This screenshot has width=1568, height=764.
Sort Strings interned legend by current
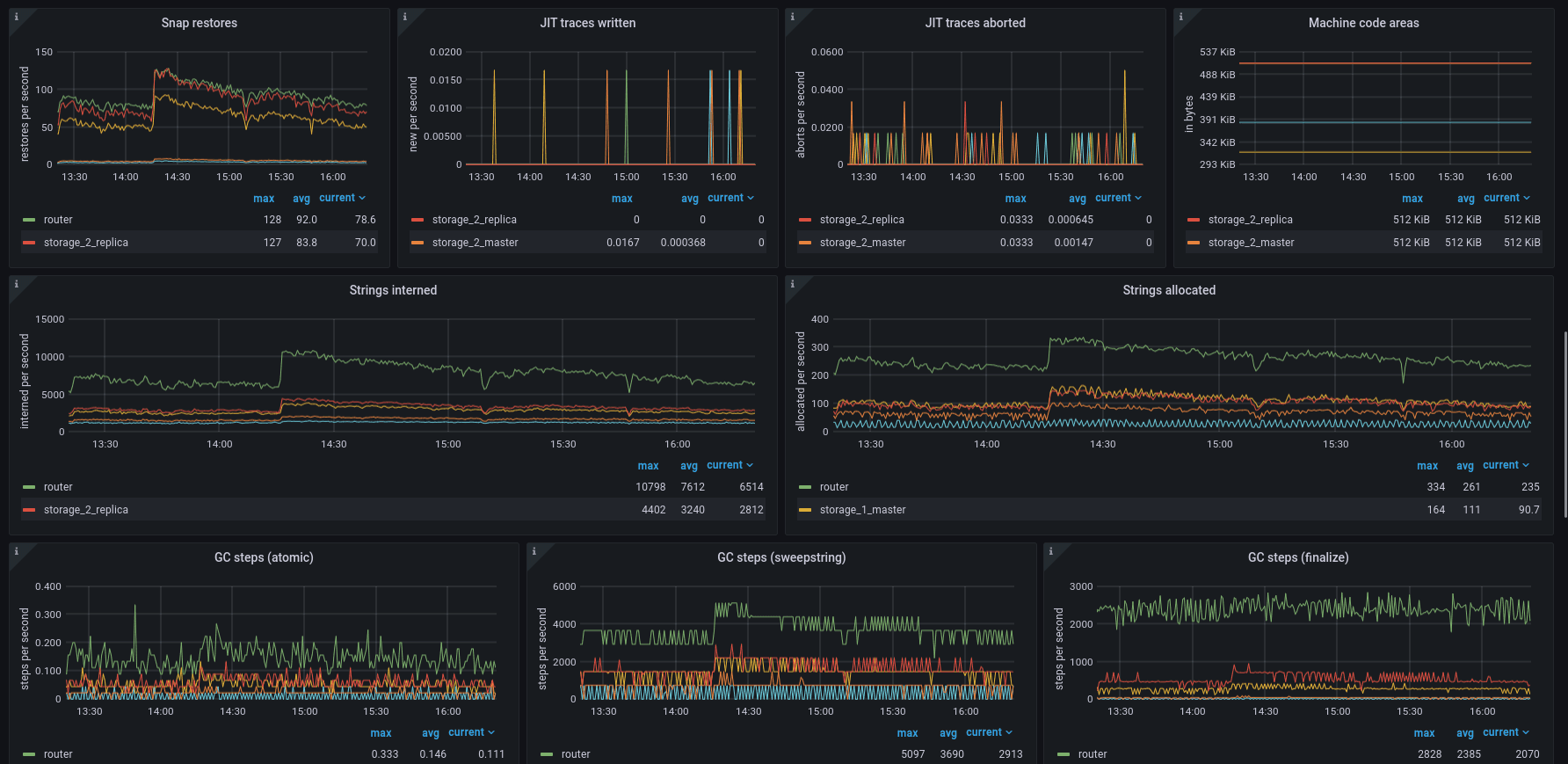pyautogui.click(x=730, y=465)
